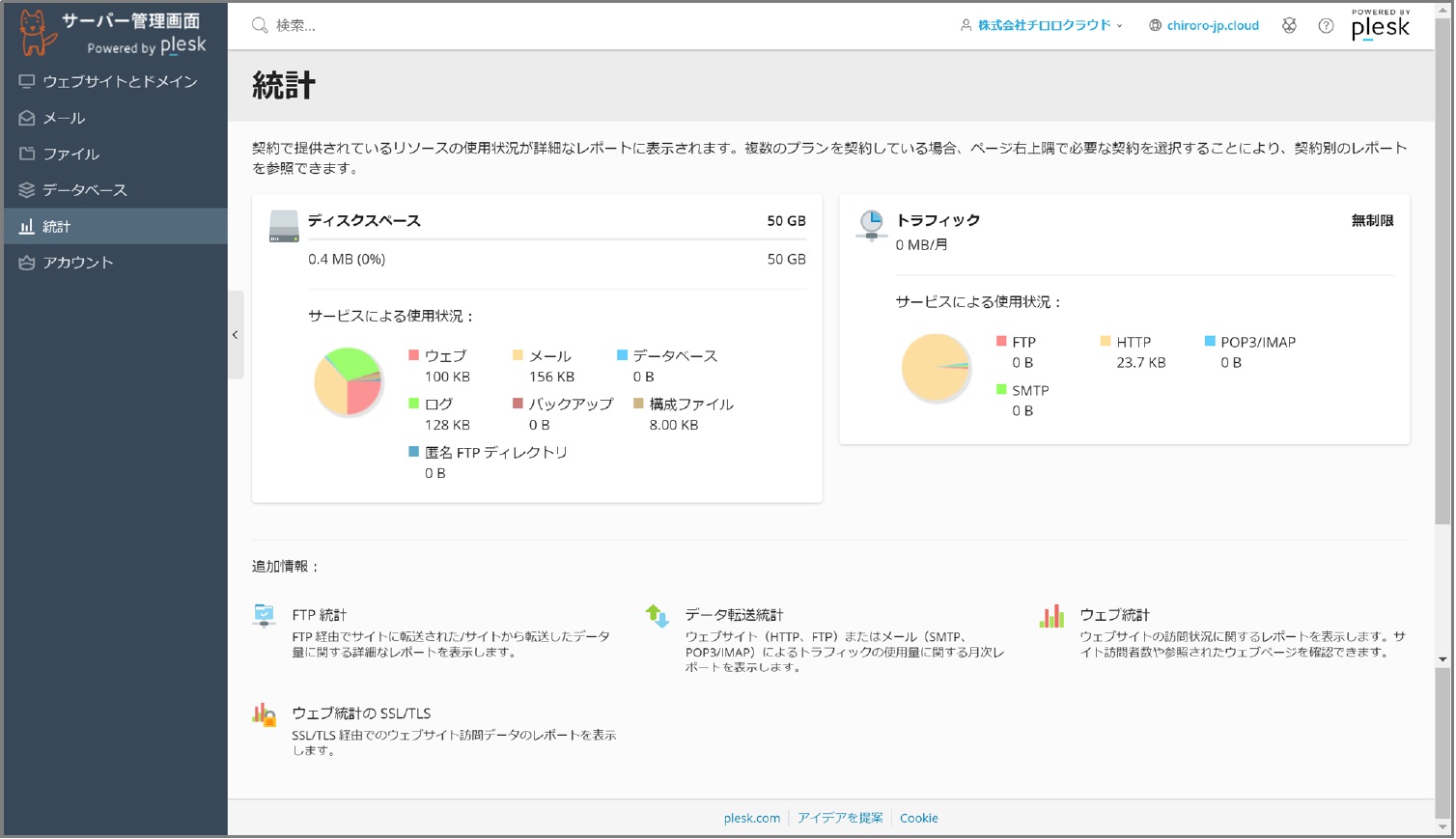Click the 0.4 MB (0%) disk usage text
This screenshot has width=1456, height=839.
(347, 259)
